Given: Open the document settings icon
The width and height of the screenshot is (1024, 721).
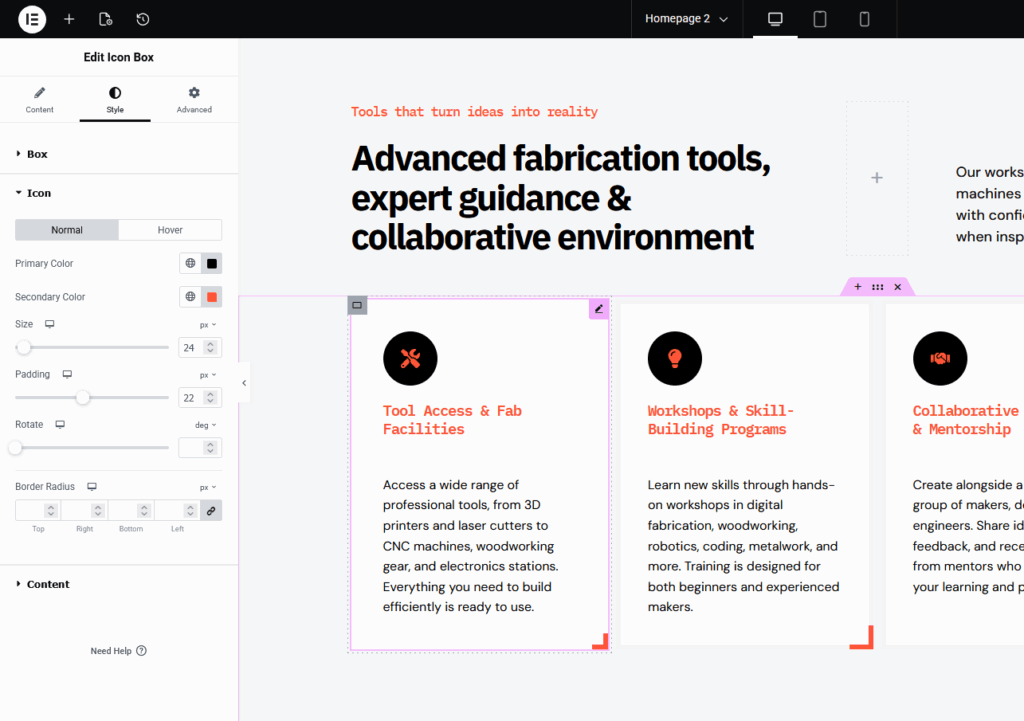Looking at the screenshot, I should pyautogui.click(x=106, y=19).
